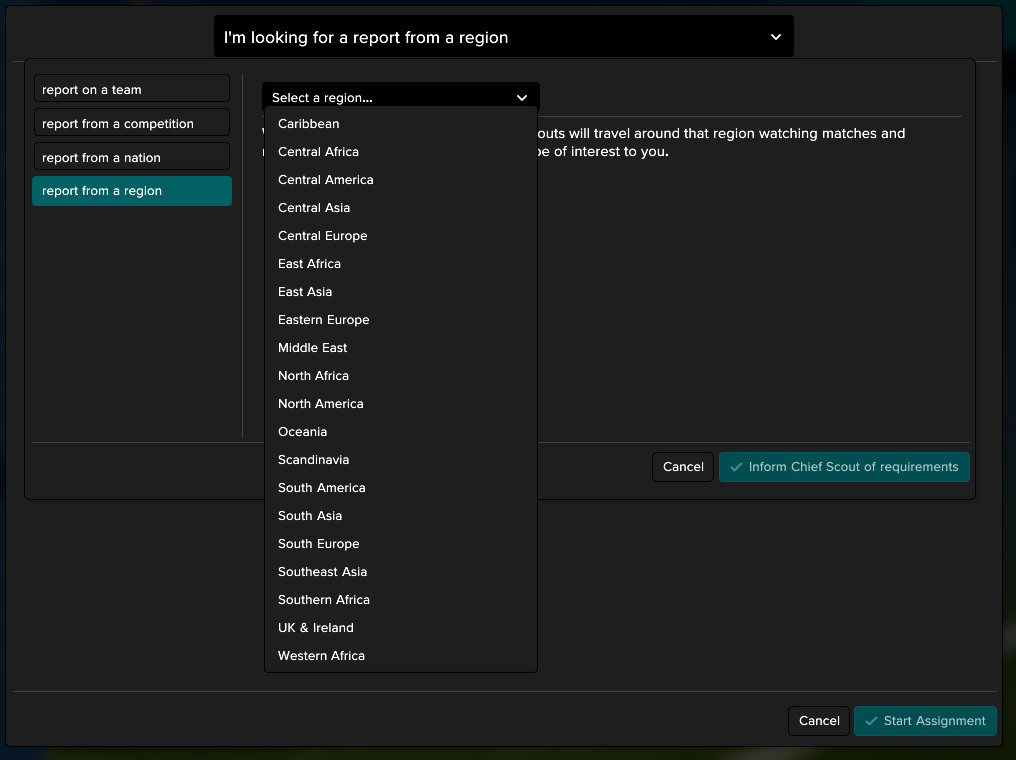Select South America from list

click(x=322, y=488)
